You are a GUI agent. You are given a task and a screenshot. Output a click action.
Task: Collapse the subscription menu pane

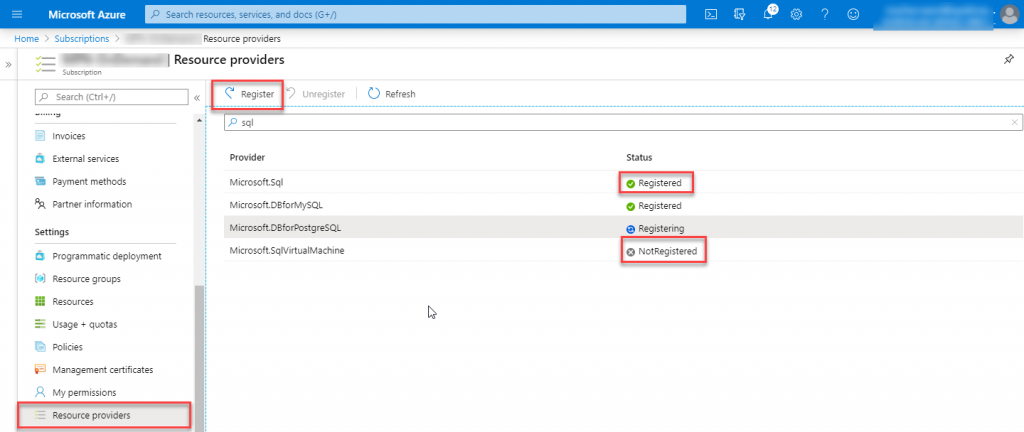pos(197,97)
